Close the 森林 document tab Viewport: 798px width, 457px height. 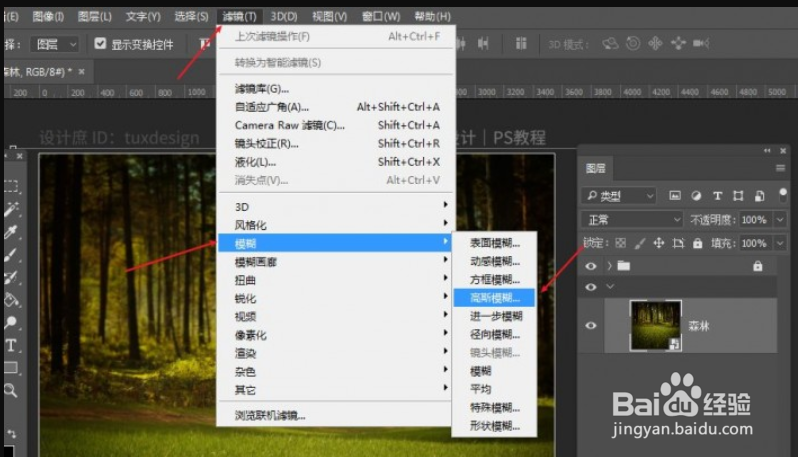coord(81,72)
